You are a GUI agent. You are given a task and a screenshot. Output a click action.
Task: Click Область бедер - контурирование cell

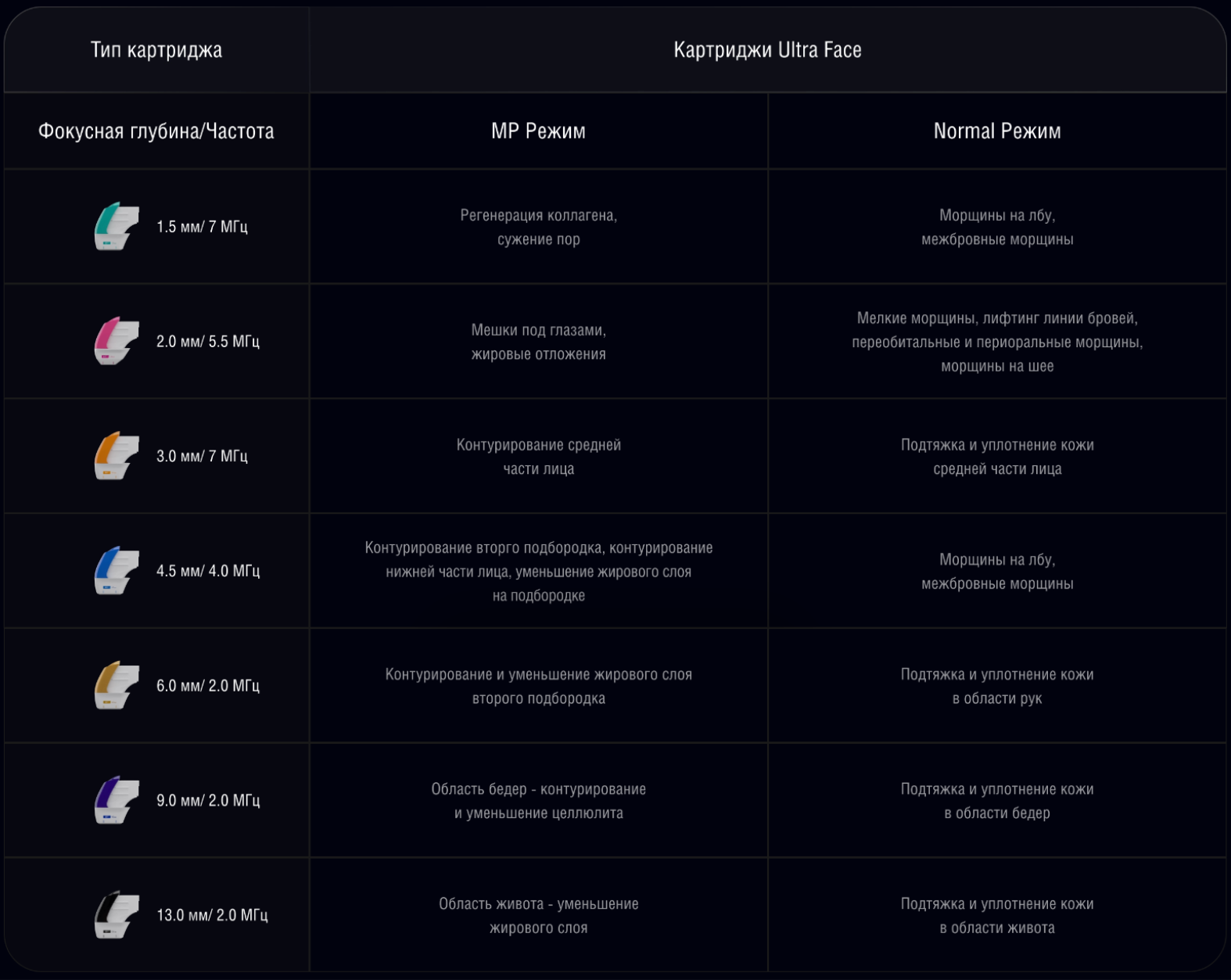pos(538,800)
